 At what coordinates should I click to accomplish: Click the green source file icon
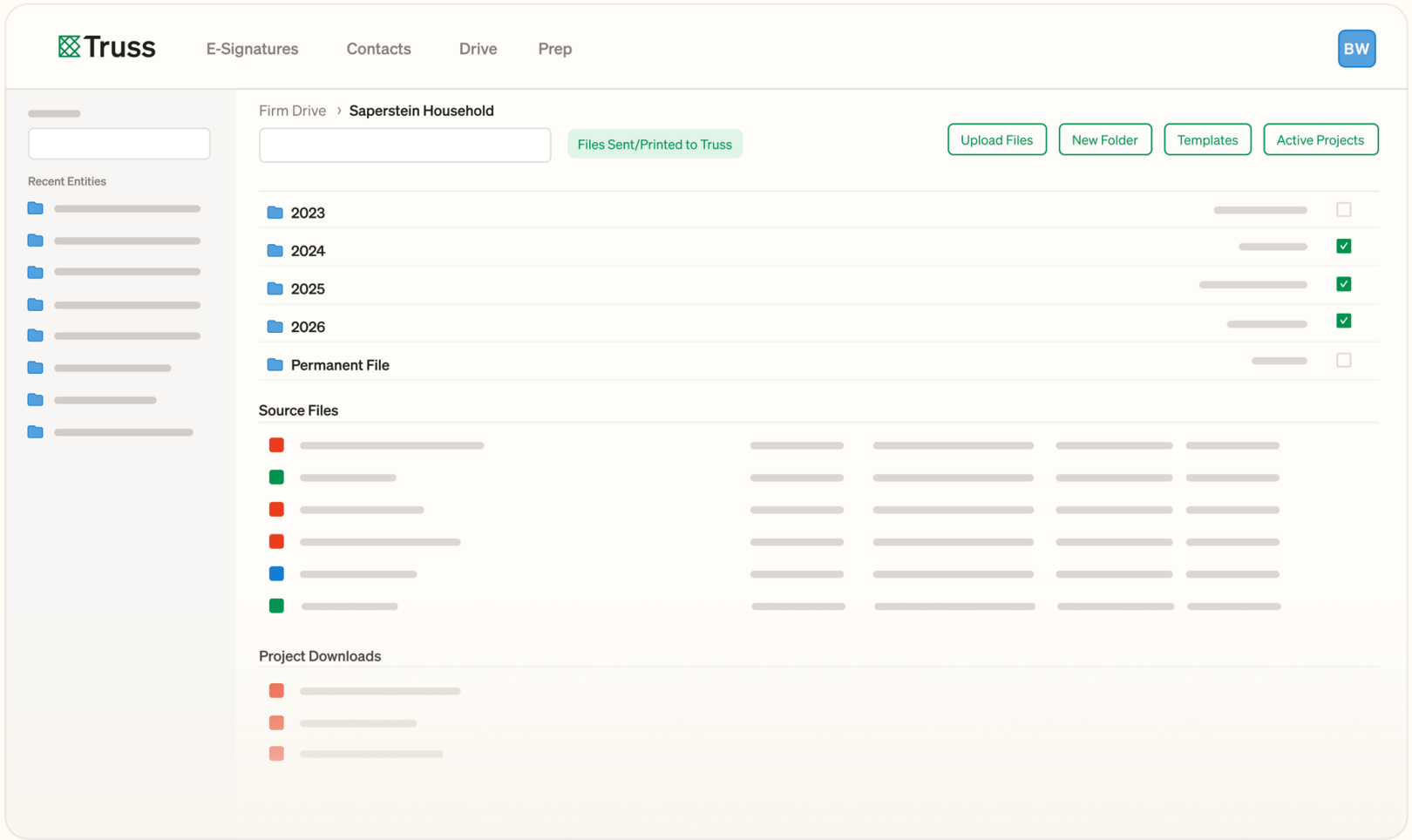point(276,477)
